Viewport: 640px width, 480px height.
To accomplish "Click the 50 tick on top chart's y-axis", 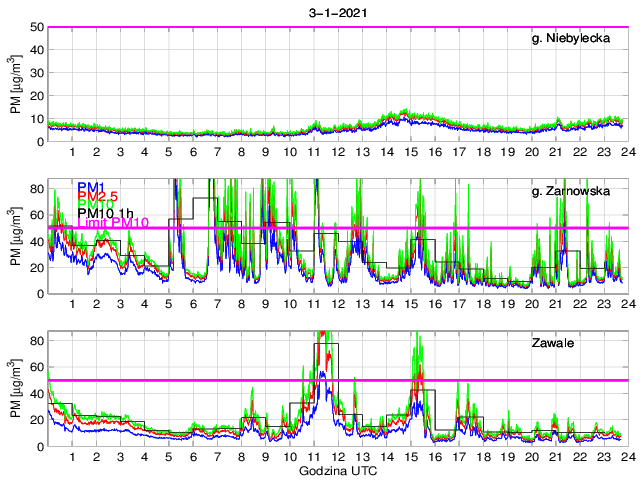I will [35, 27].
